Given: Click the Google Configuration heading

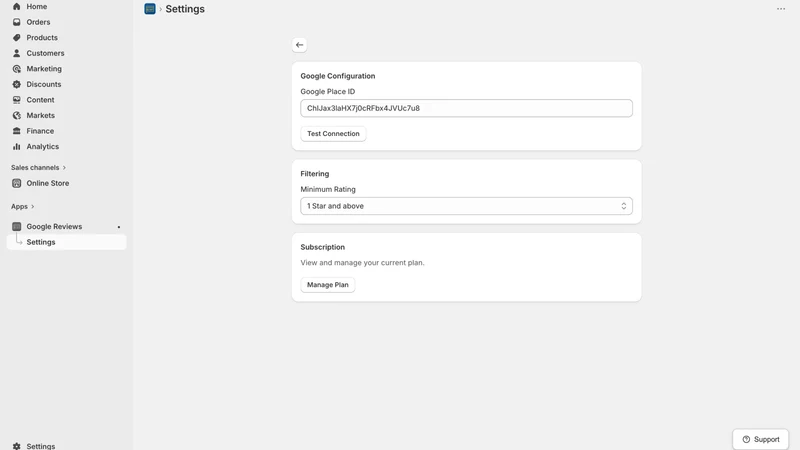Looking at the screenshot, I should tap(338, 76).
